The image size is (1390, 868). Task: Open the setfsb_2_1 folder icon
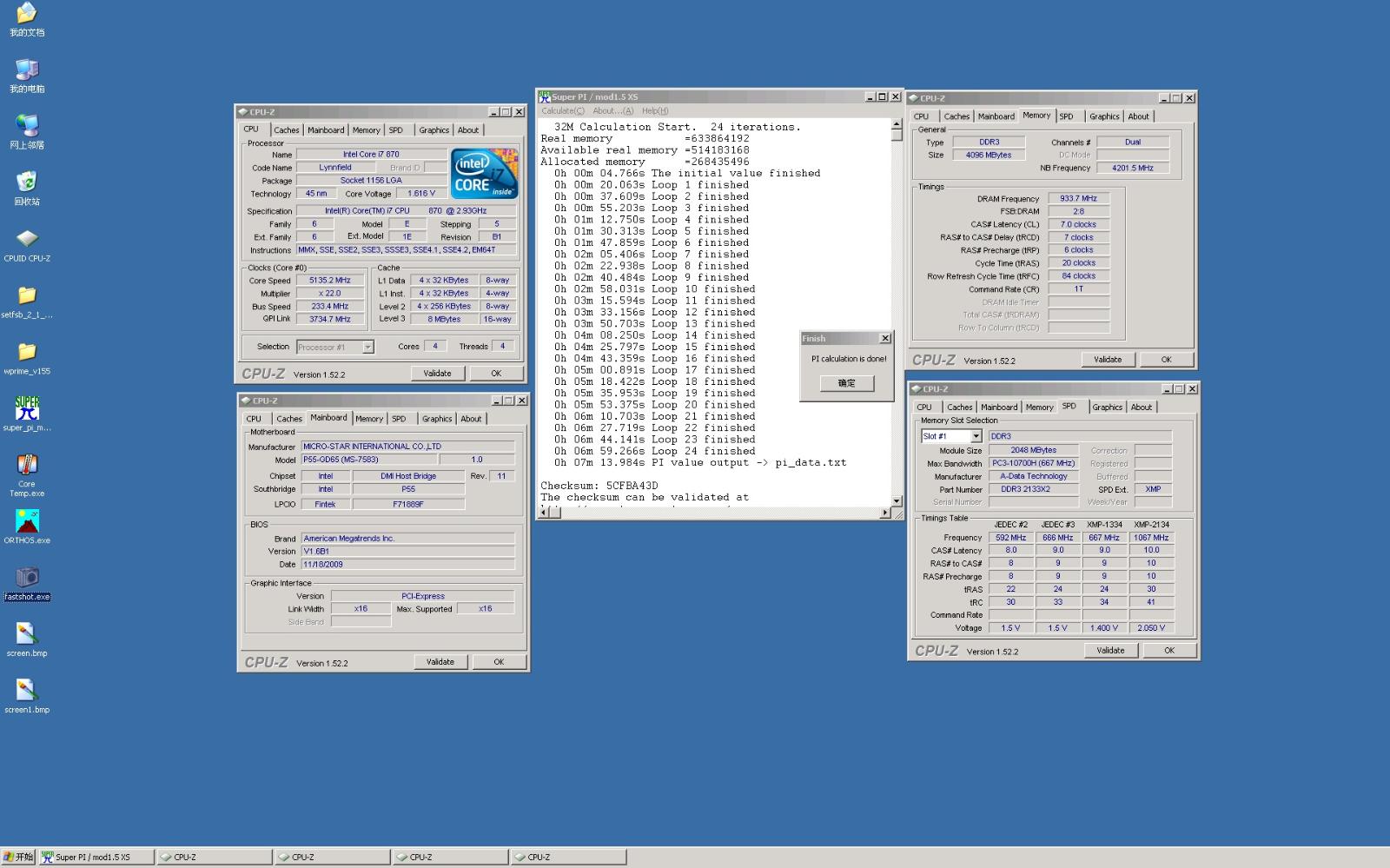pos(27,301)
